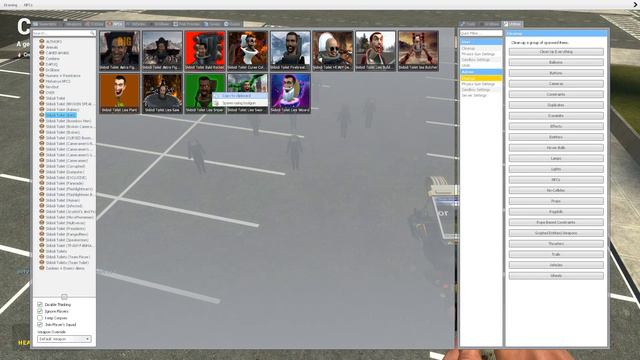Click the Skibidi Toilets (Team Toilet) category icon
Screen dimensions: 640x360
42,262
